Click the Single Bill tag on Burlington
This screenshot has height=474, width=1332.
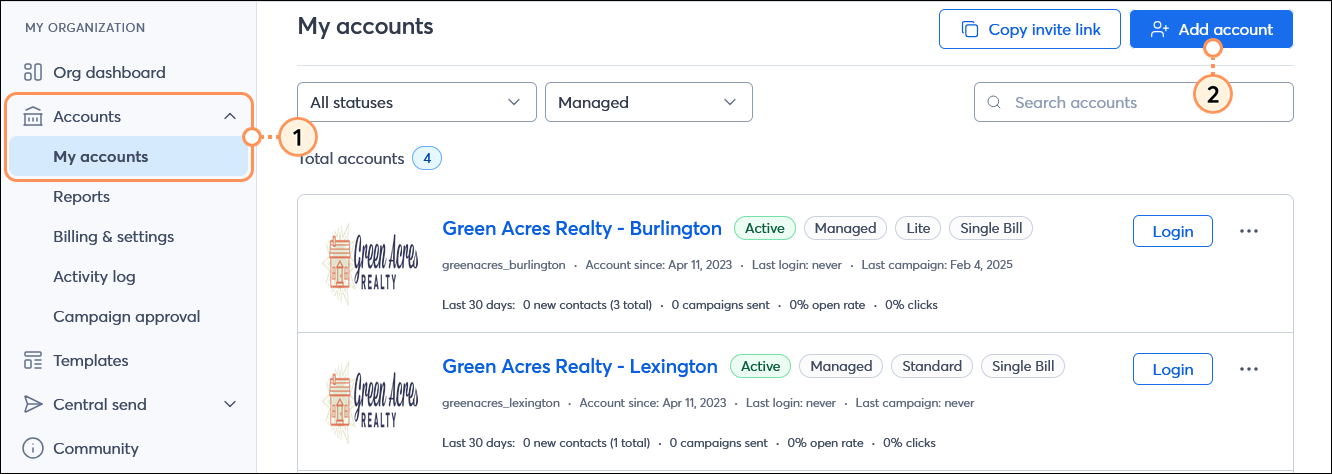pos(991,228)
